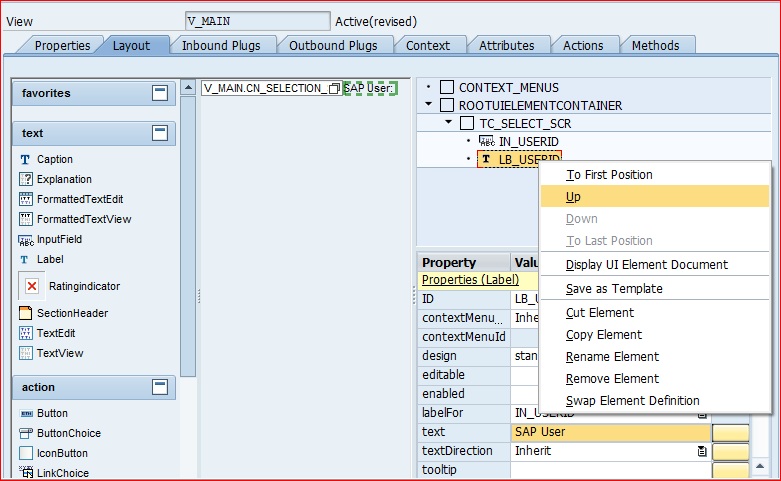The image size is (781, 481).
Task: Open the Actions tab
Action: click(583, 45)
